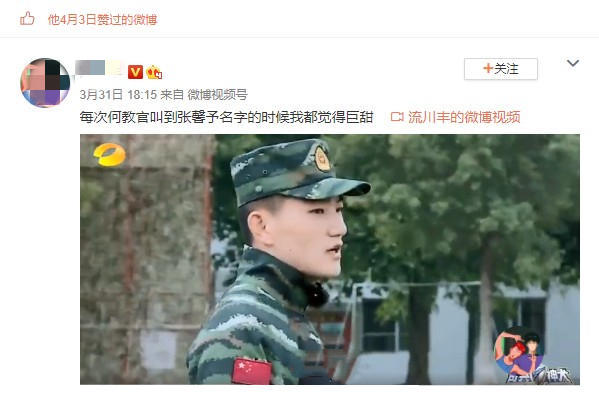Screen dimensions: 599x407
Task: Click the red flag patch on sleeve
Action: pos(251,371)
